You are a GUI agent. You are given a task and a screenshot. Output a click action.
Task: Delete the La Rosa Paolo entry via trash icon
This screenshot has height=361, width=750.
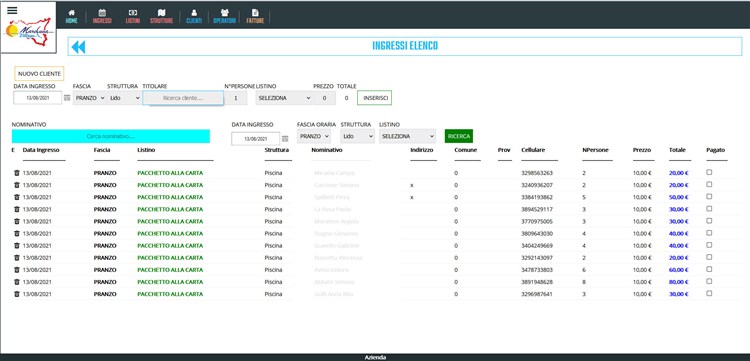coord(17,209)
